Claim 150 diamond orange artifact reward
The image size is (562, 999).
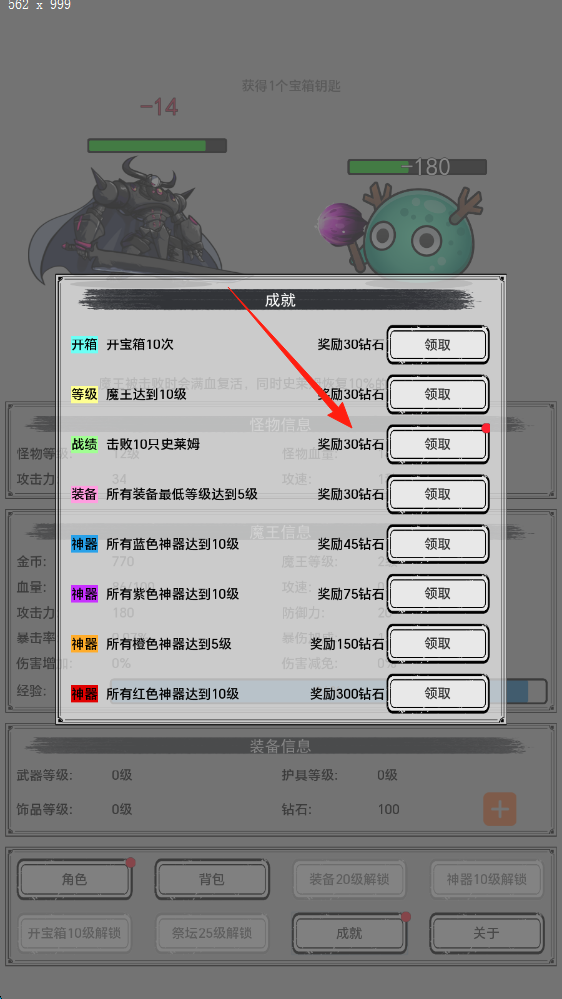tap(438, 643)
